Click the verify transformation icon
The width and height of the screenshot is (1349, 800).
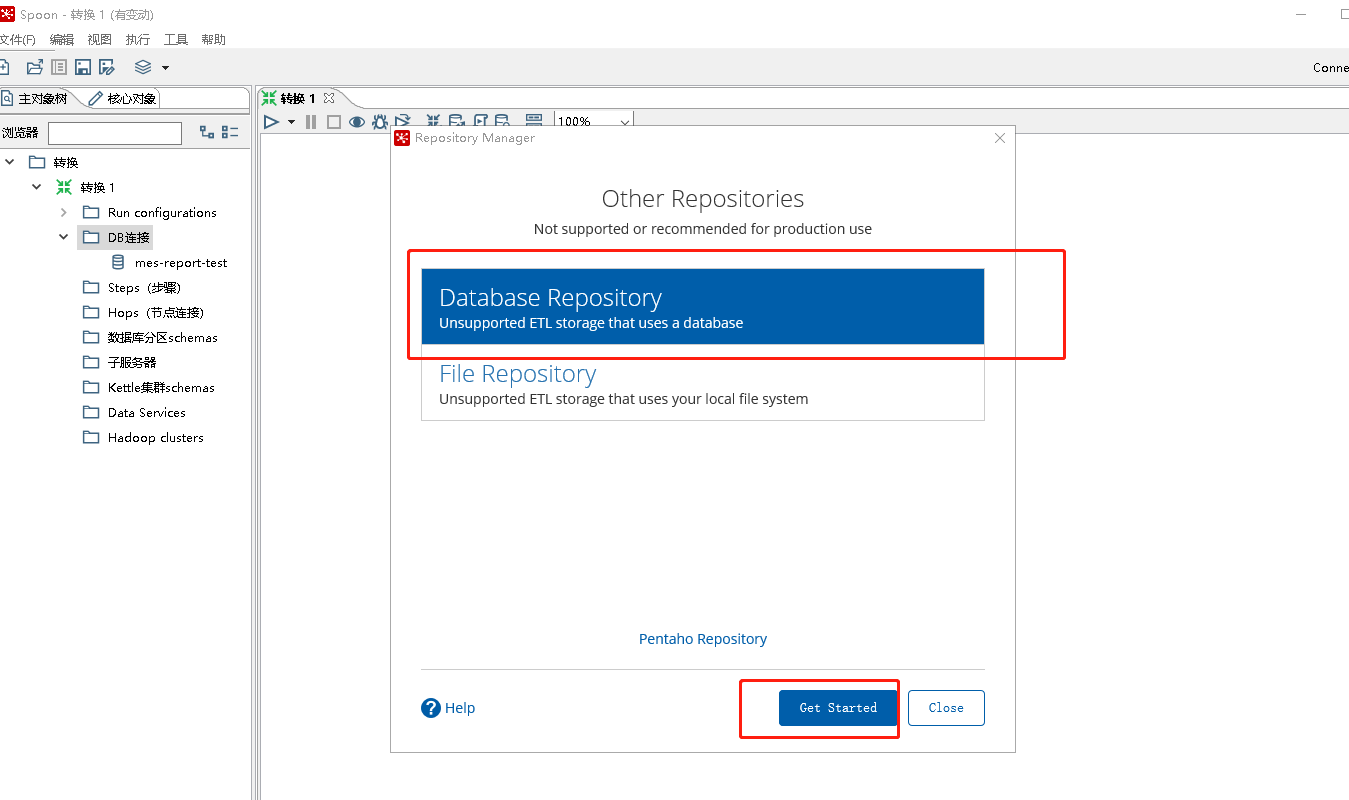pos(434,122)
